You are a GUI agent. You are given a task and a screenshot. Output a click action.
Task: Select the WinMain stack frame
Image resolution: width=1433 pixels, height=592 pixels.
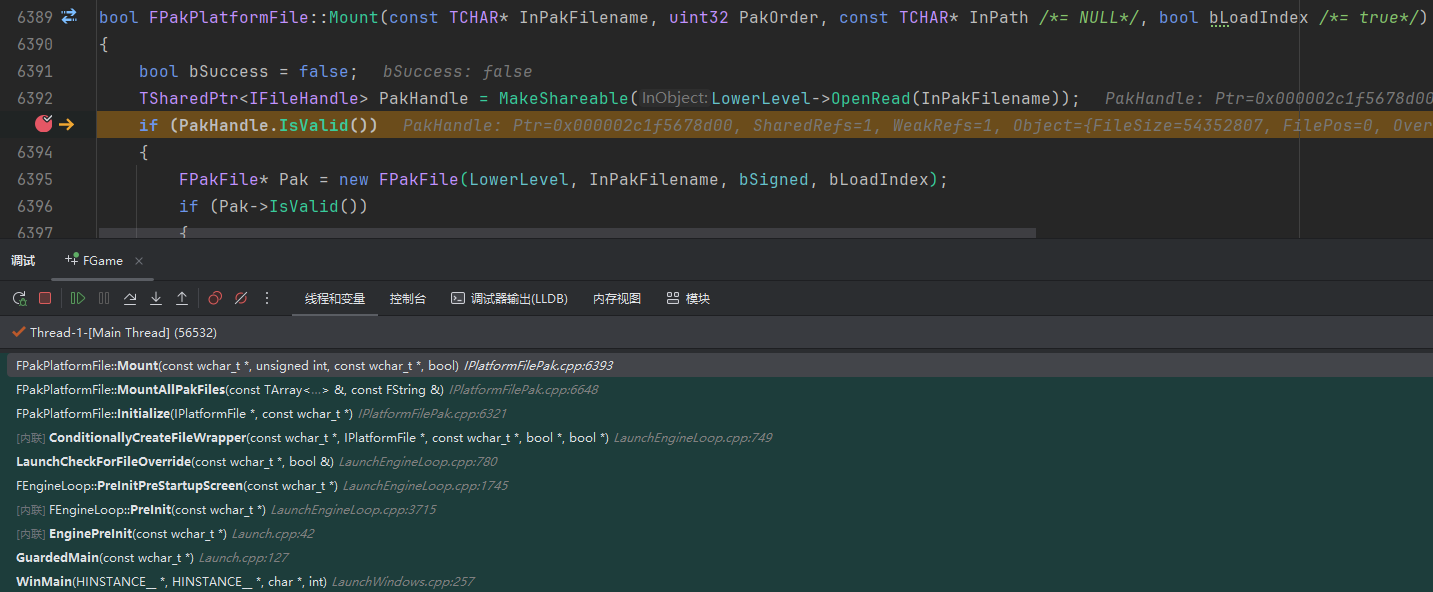click(x=171, y=582)
